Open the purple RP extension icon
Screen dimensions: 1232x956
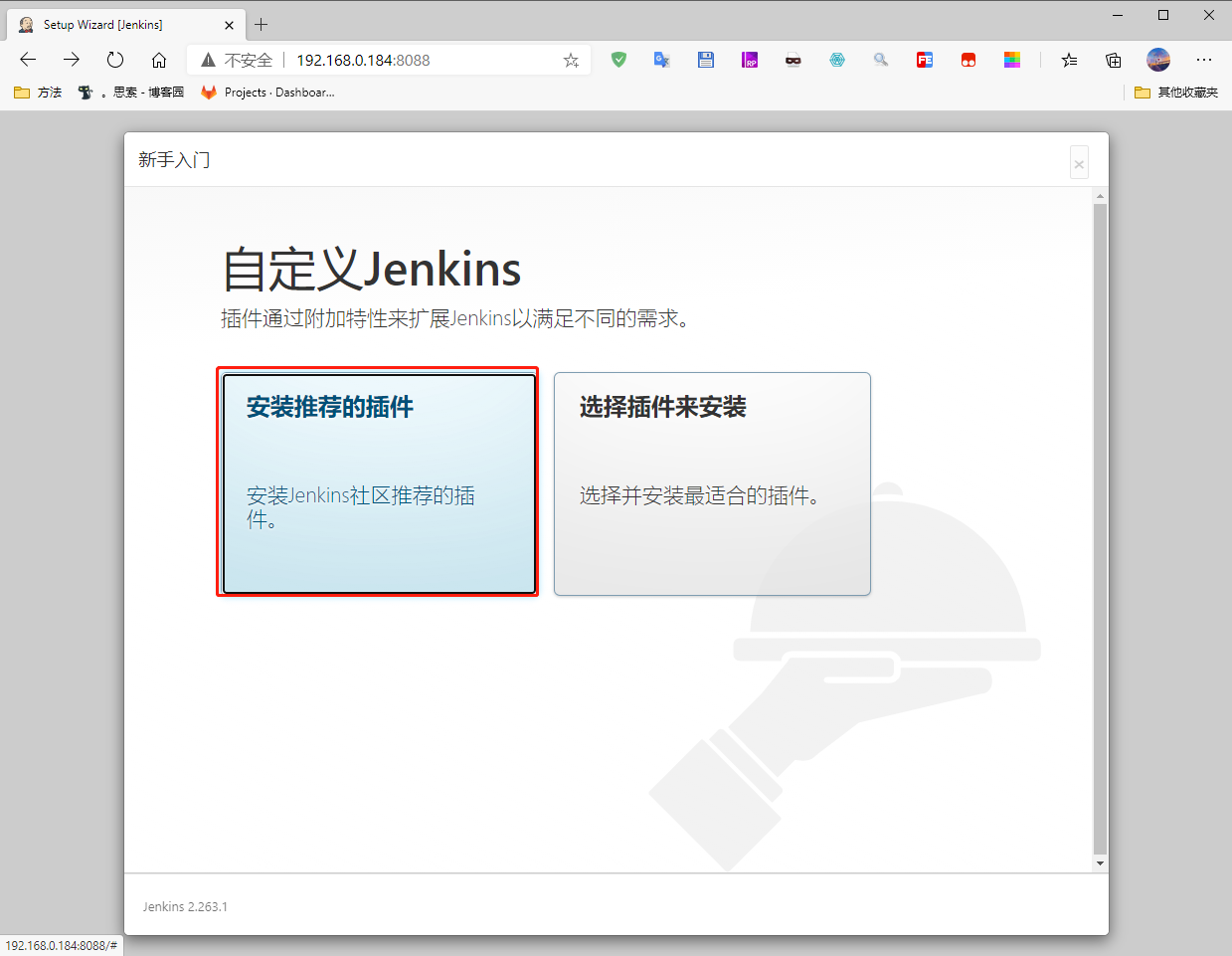coord(750,60)
